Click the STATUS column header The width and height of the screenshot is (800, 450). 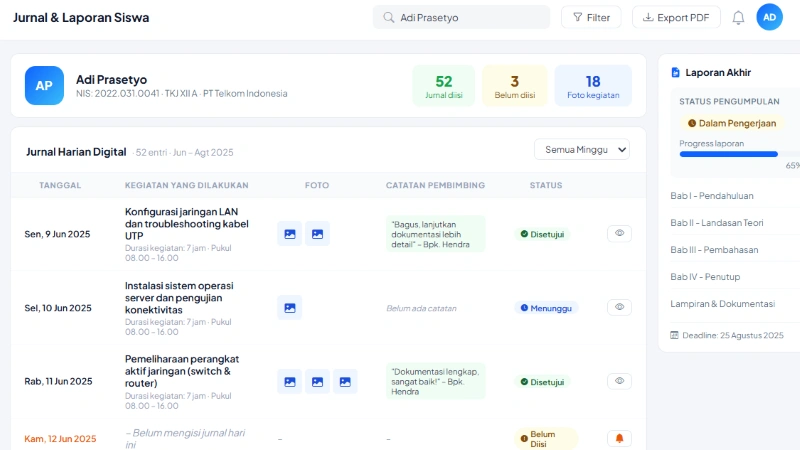click(546, 185)
